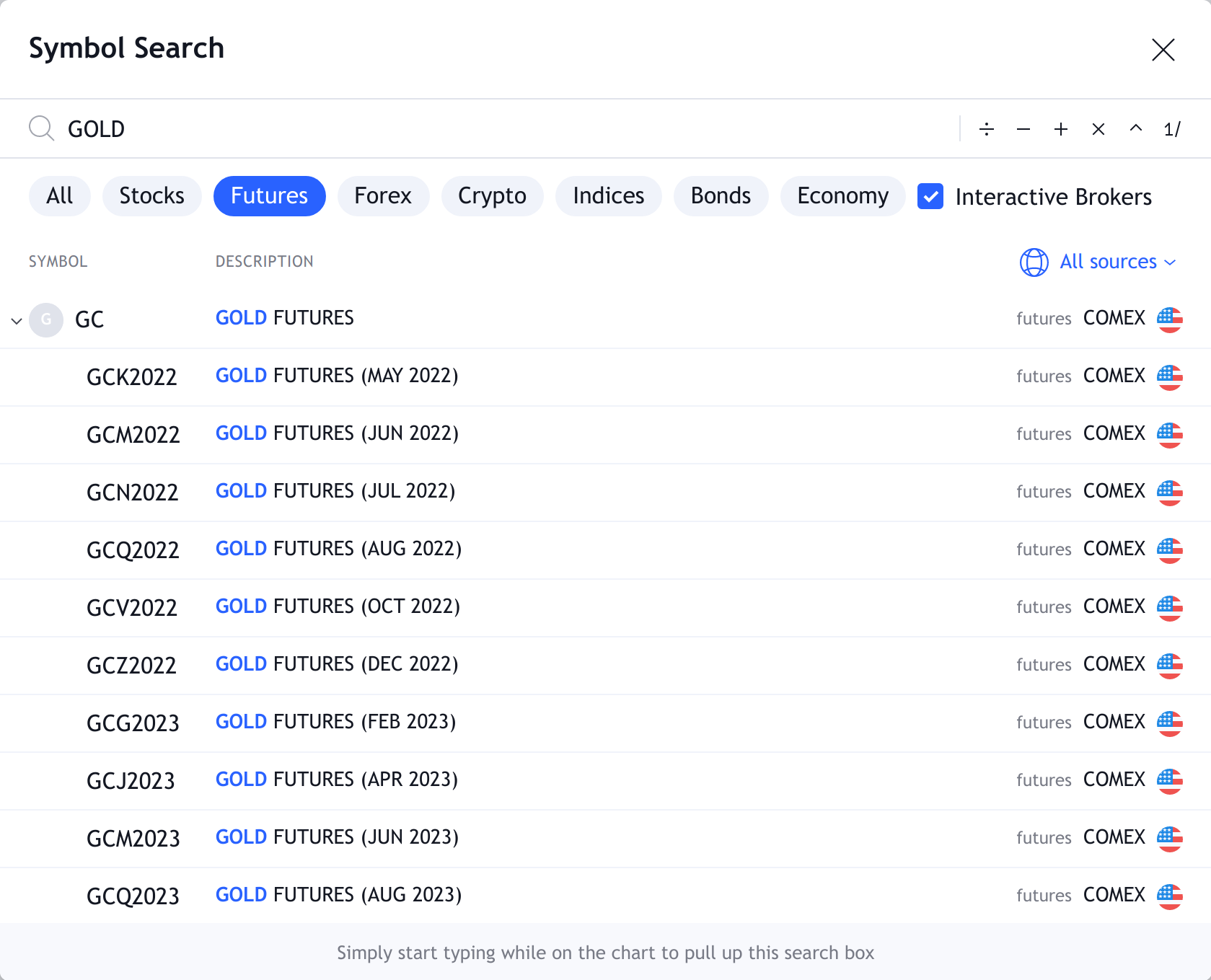Select GCG2023 Feb 2023 contract
The height and width of the screenshot is (980, 1211).
[605, 723]
